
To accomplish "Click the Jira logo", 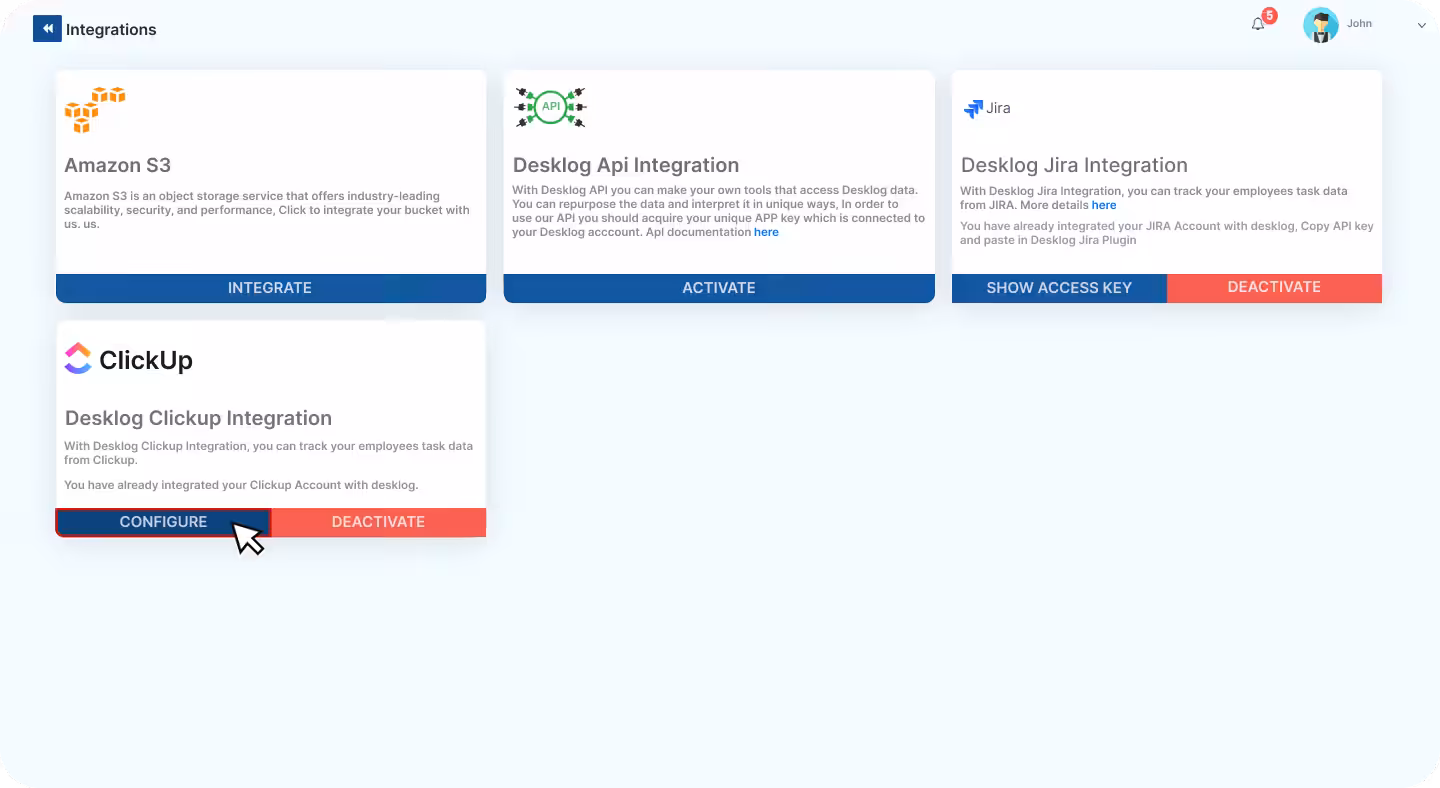I will pos(987,108).
